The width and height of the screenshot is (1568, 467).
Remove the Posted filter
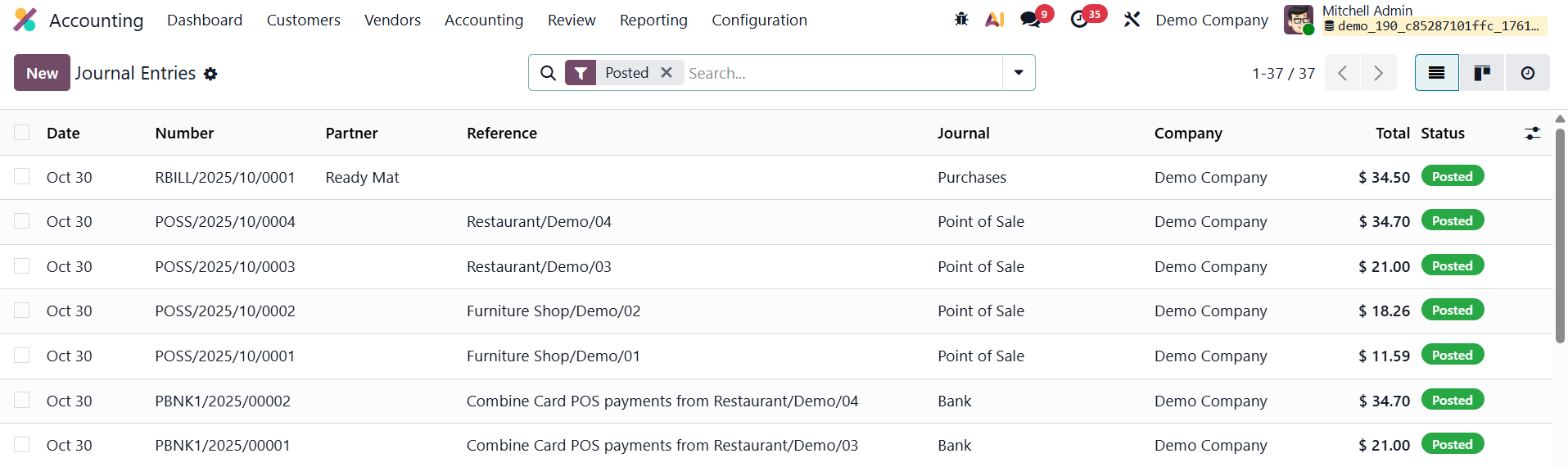pos(667,73)
